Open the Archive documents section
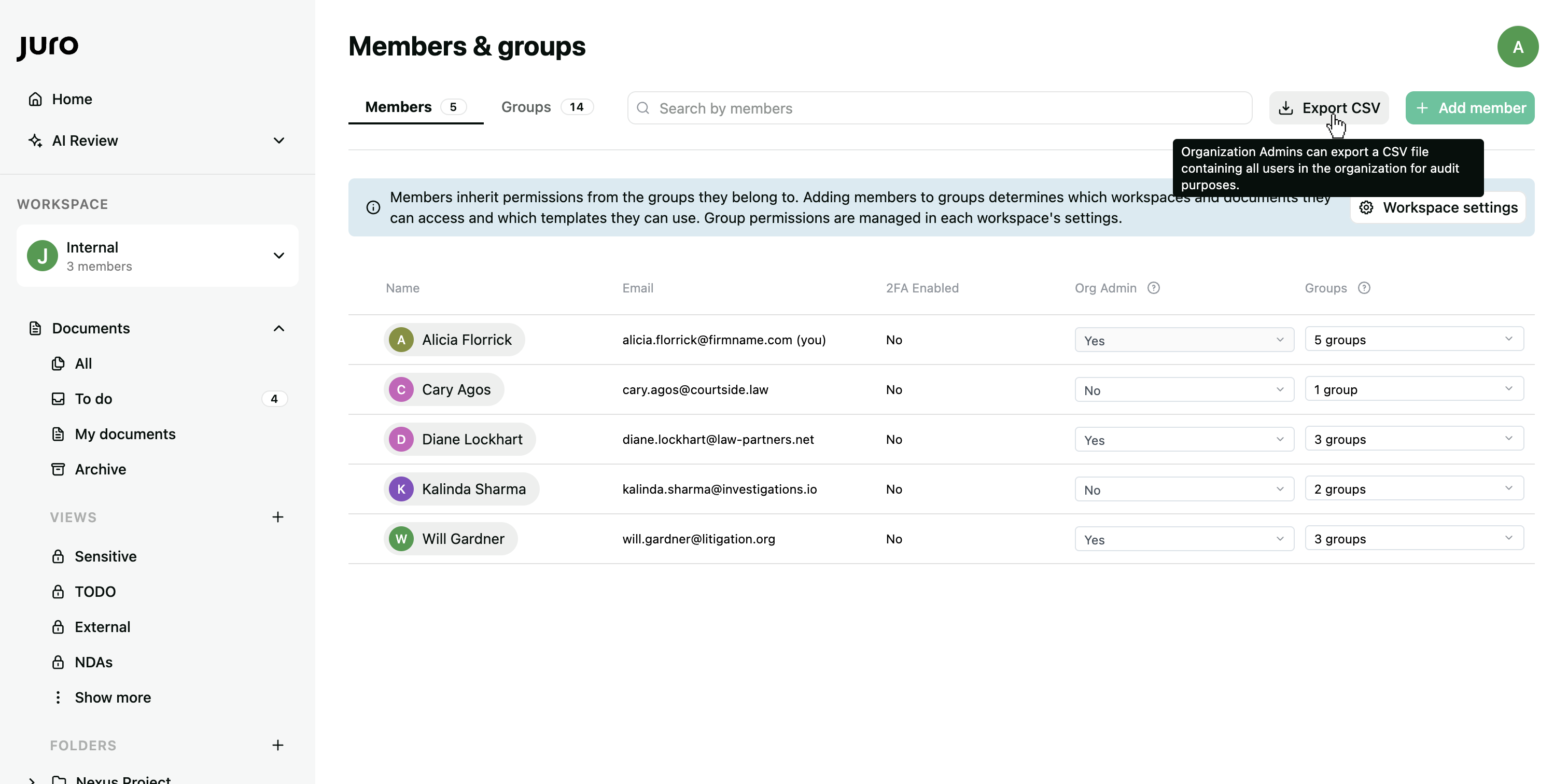The image size is (1568, 784). coord(101,469)
